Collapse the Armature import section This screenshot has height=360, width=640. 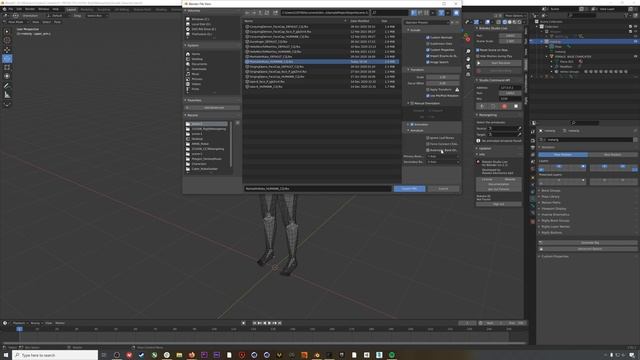[x=416, y=131]
